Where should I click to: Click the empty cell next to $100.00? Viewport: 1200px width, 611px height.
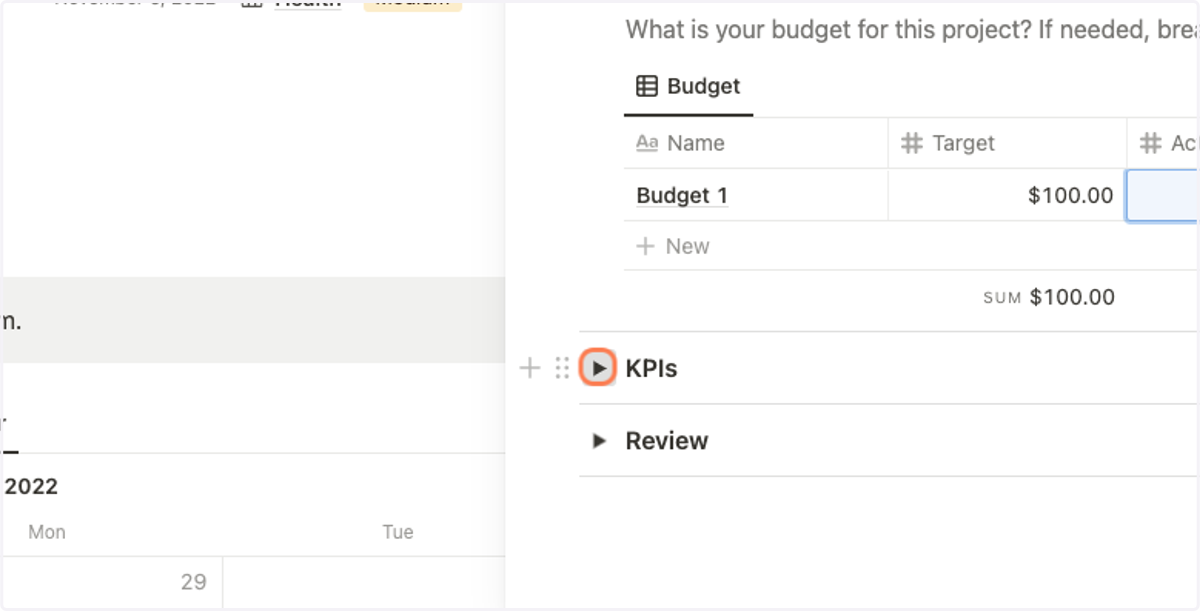point(1163,195)
